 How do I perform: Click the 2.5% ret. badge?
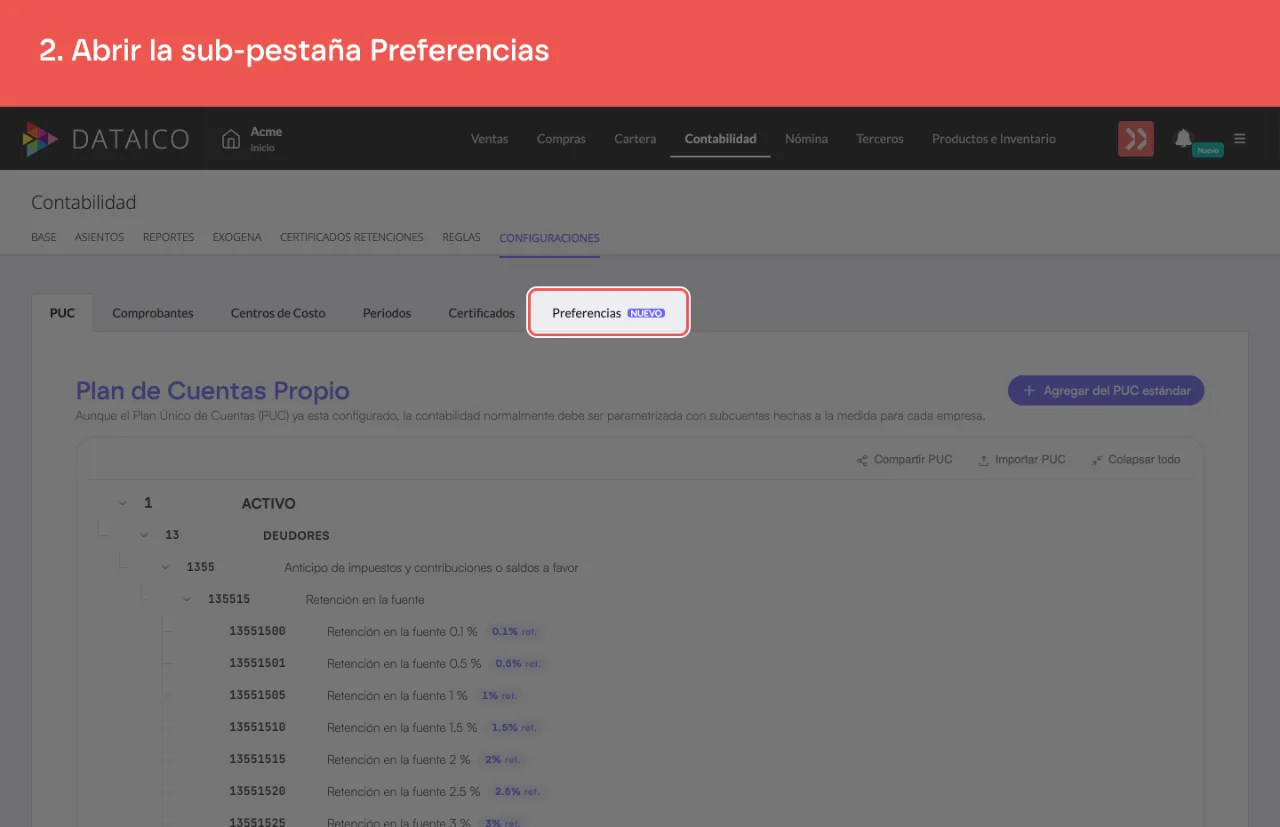[517, 791]
